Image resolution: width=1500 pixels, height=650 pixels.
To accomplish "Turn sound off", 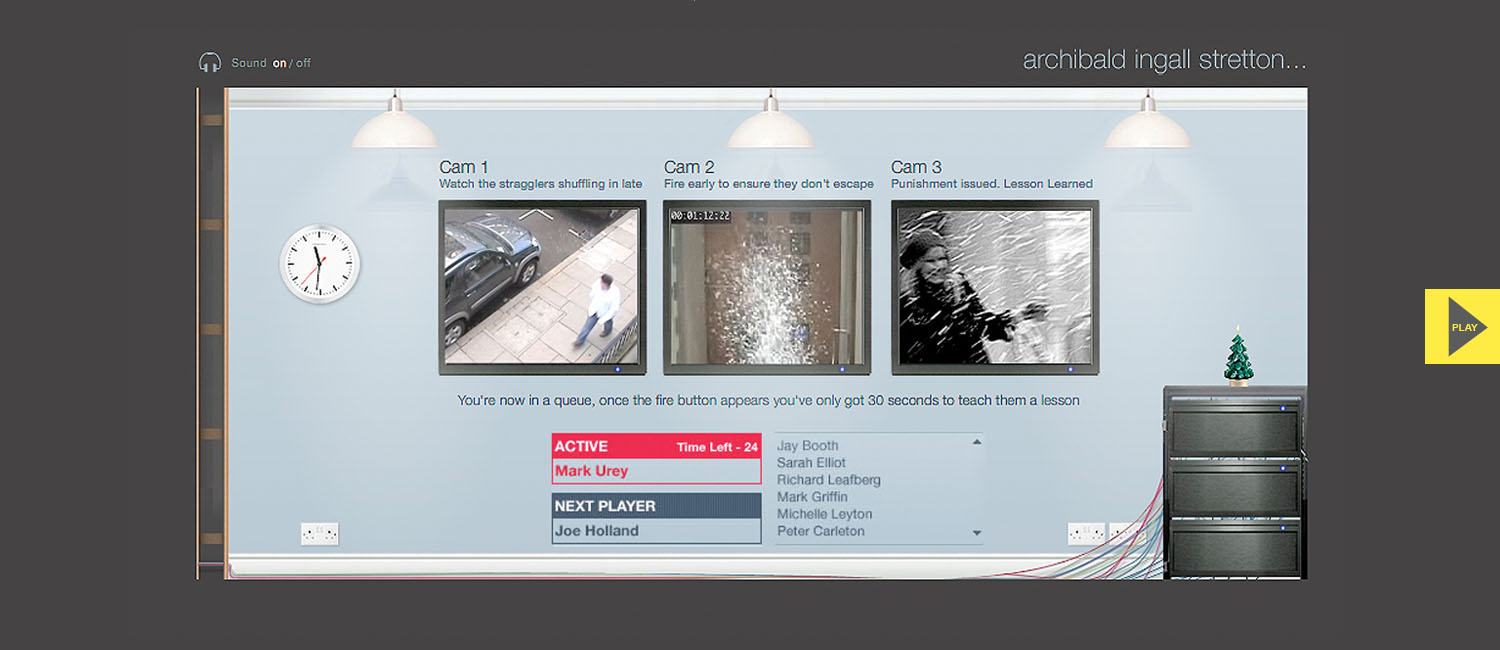I will pos(303,63).
